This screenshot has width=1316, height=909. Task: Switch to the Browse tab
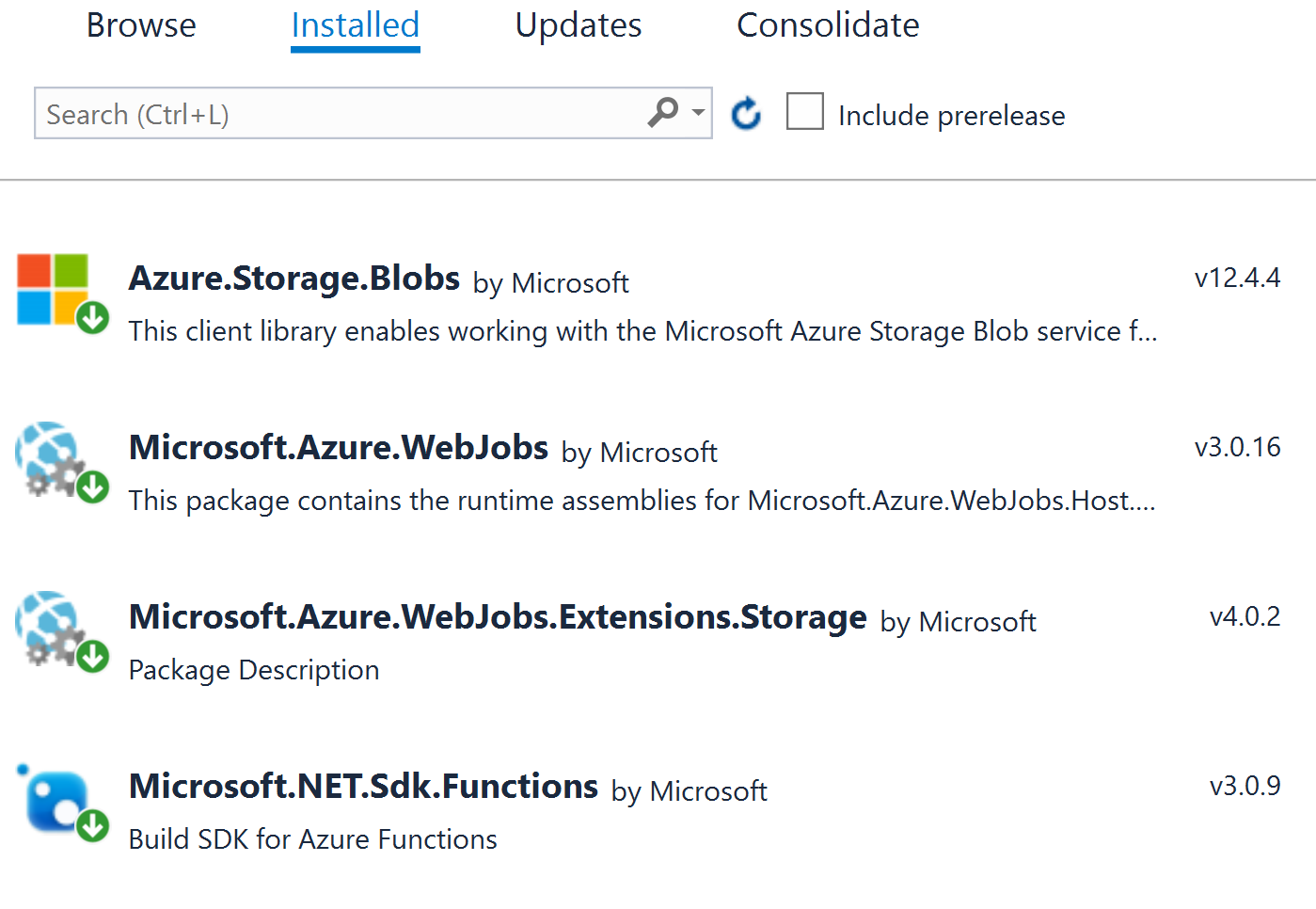[140, 25]
